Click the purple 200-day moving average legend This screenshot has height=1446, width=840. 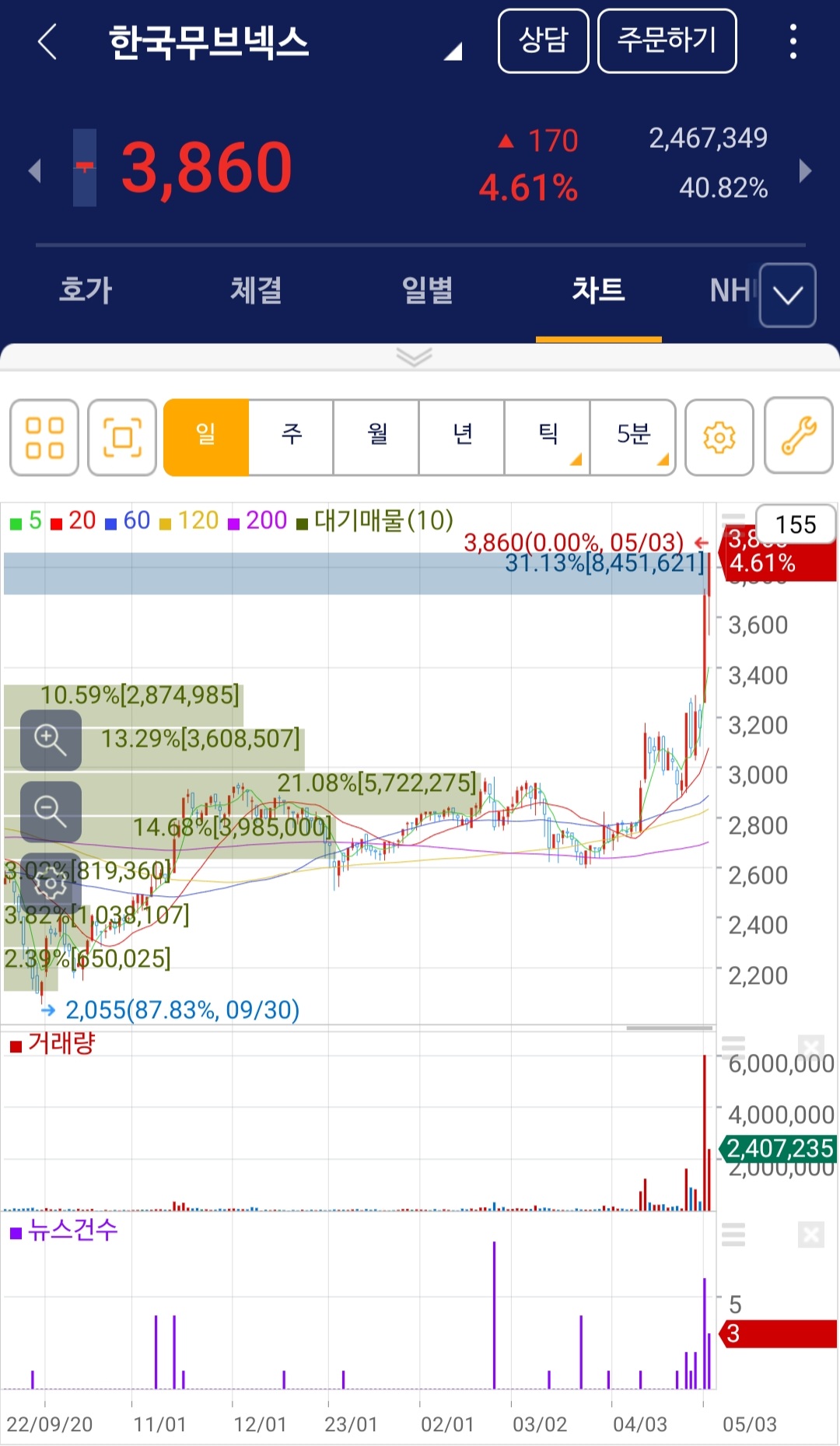coord(257,521)
